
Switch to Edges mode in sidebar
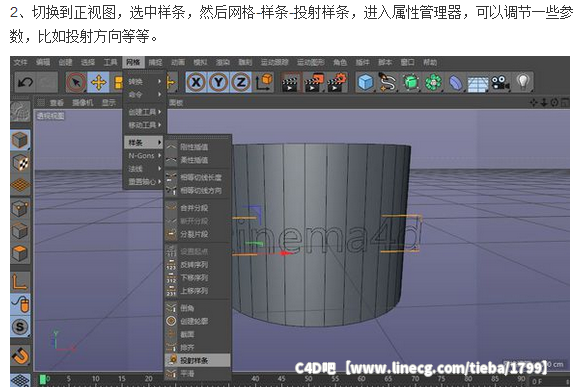pyautogui.click(x=20, y=231)
